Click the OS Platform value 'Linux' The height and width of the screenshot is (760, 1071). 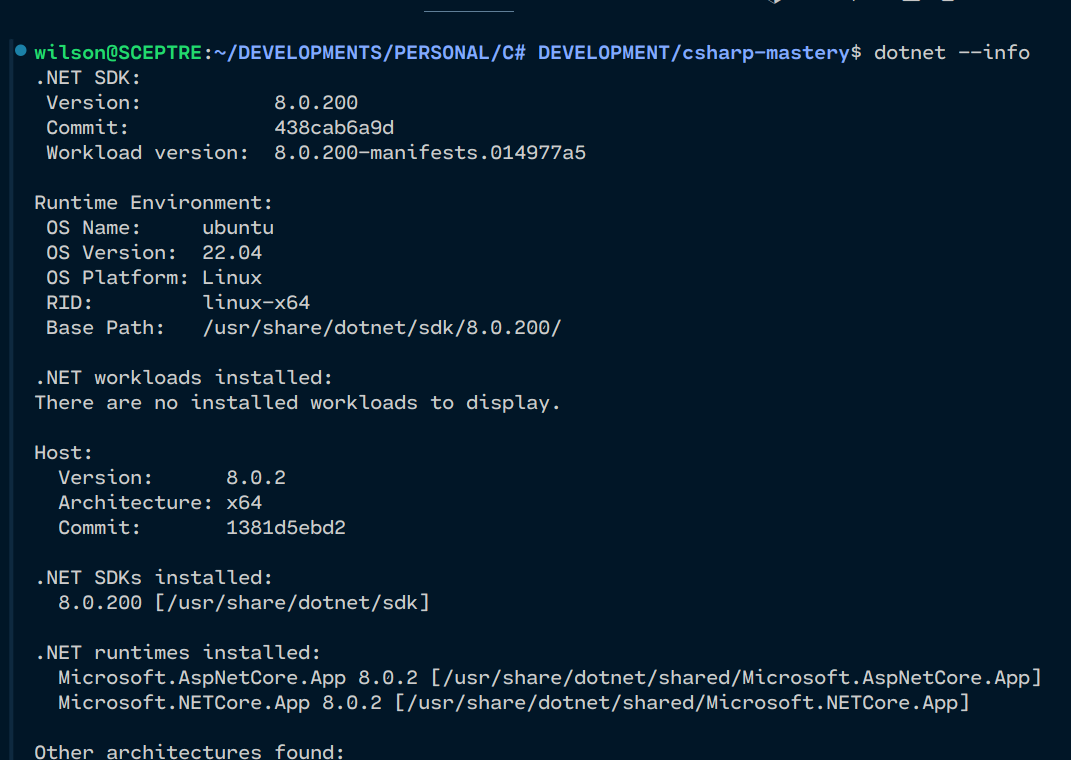[x=232, y=277]
